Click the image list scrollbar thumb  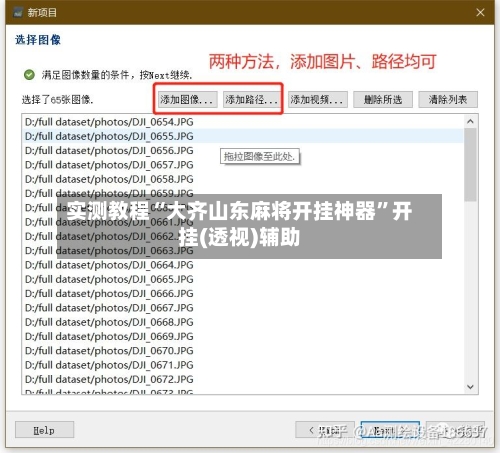(x=470, y=165)
